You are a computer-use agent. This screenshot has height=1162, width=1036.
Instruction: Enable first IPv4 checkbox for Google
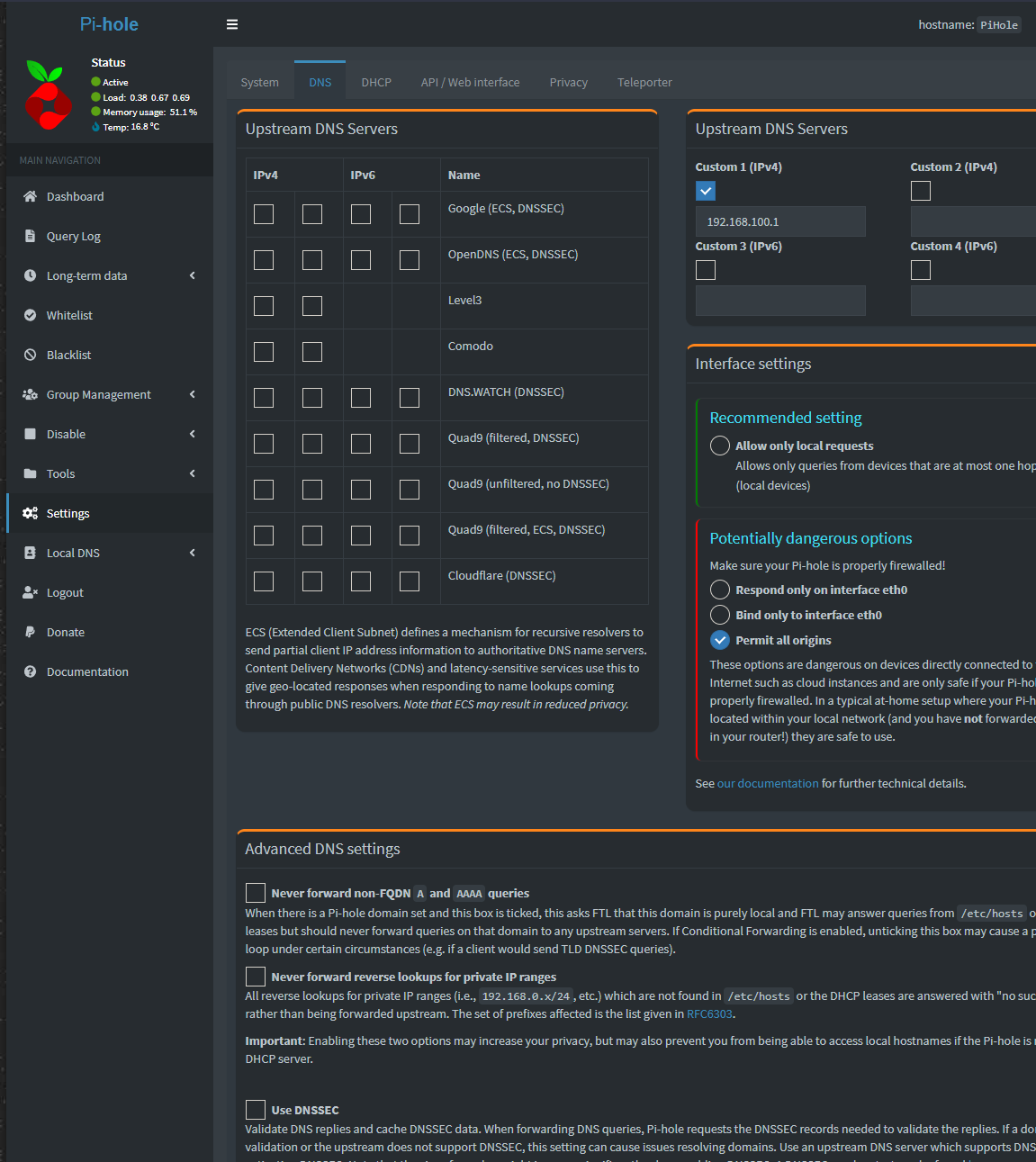[x=264, y=214]
